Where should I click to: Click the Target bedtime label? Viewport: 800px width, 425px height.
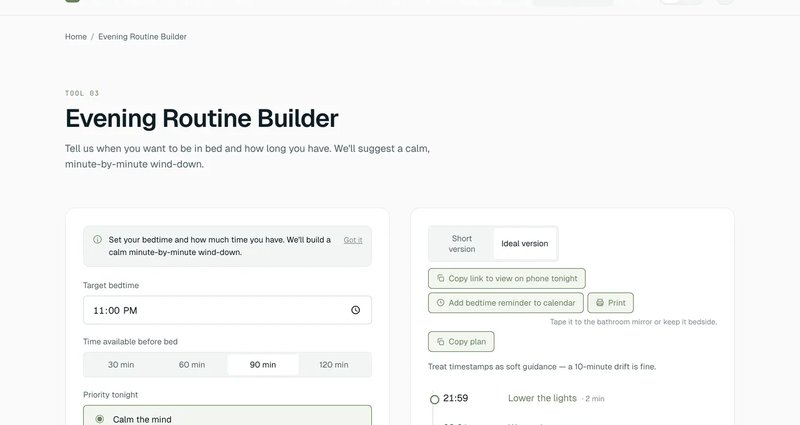pyautogui.click(x=111, y=285)
